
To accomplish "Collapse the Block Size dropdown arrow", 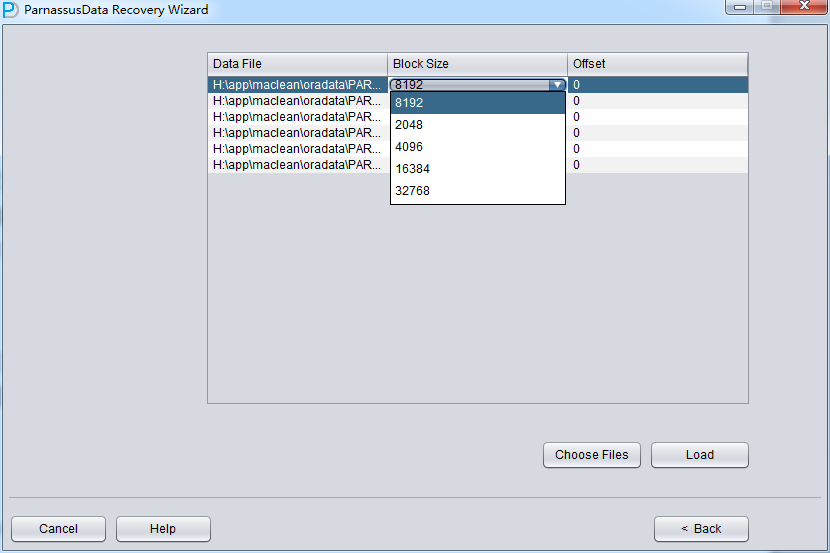I will 557,85.
